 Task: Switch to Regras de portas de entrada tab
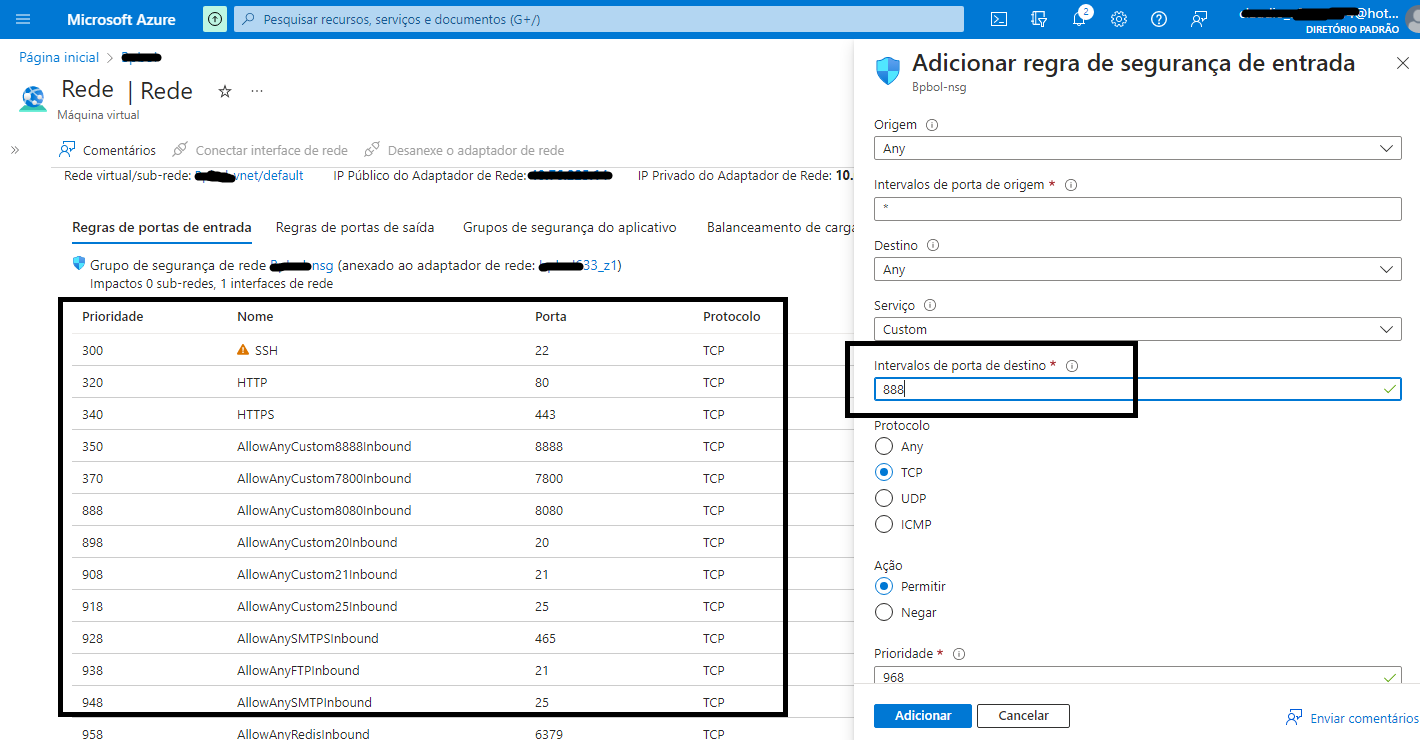click(x=162, y=227)
